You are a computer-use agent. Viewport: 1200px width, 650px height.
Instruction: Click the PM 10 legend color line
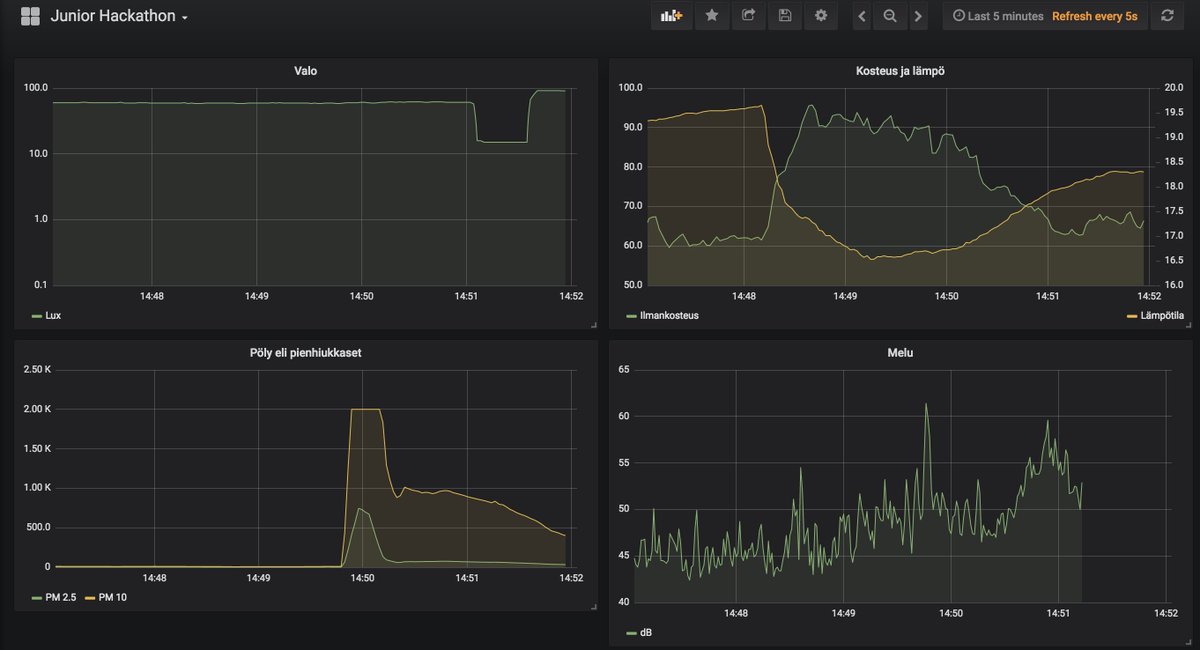click(x=88, y=598)
